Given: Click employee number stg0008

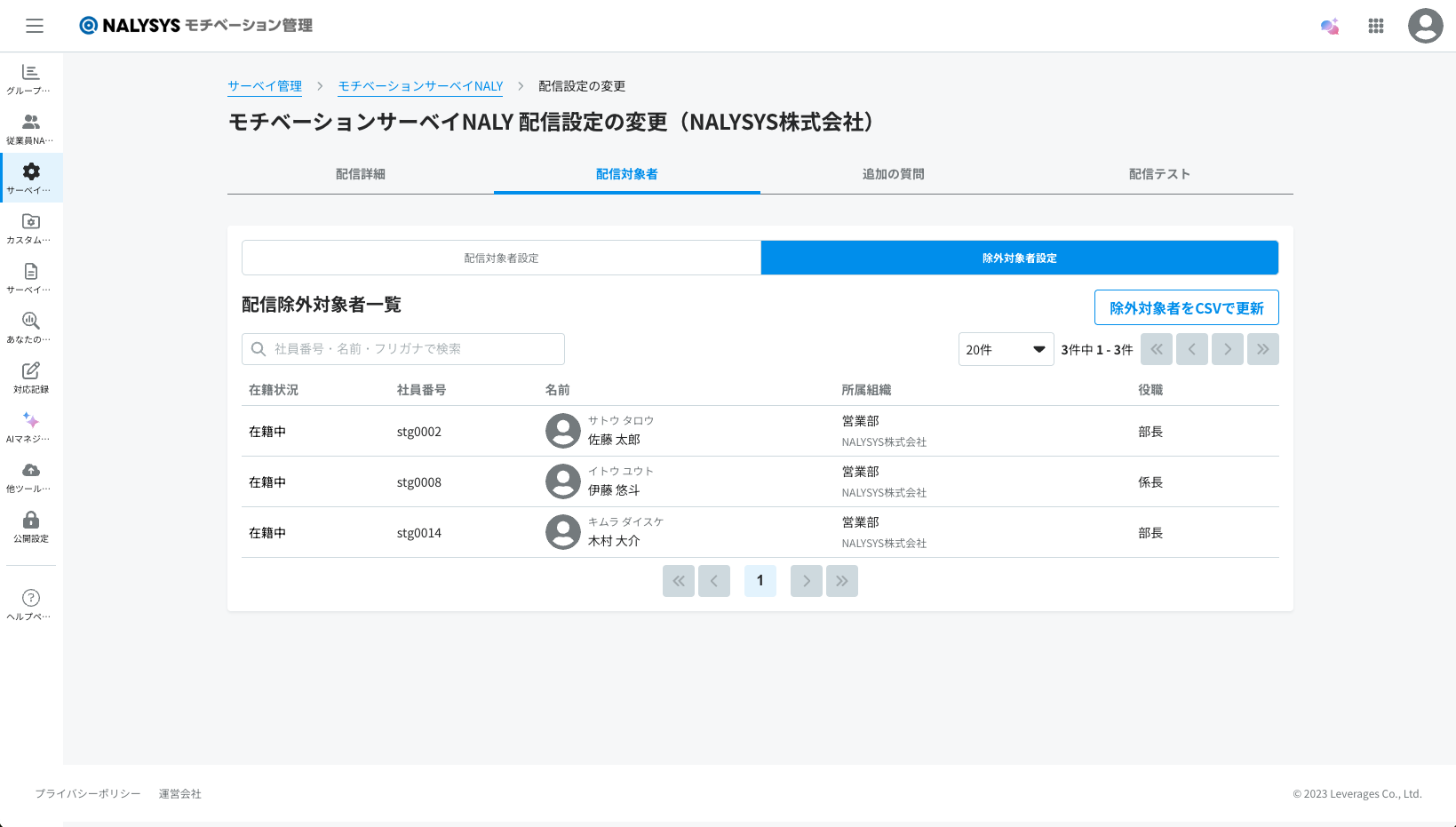Looking at the screenshot, I should coord(419,482).
